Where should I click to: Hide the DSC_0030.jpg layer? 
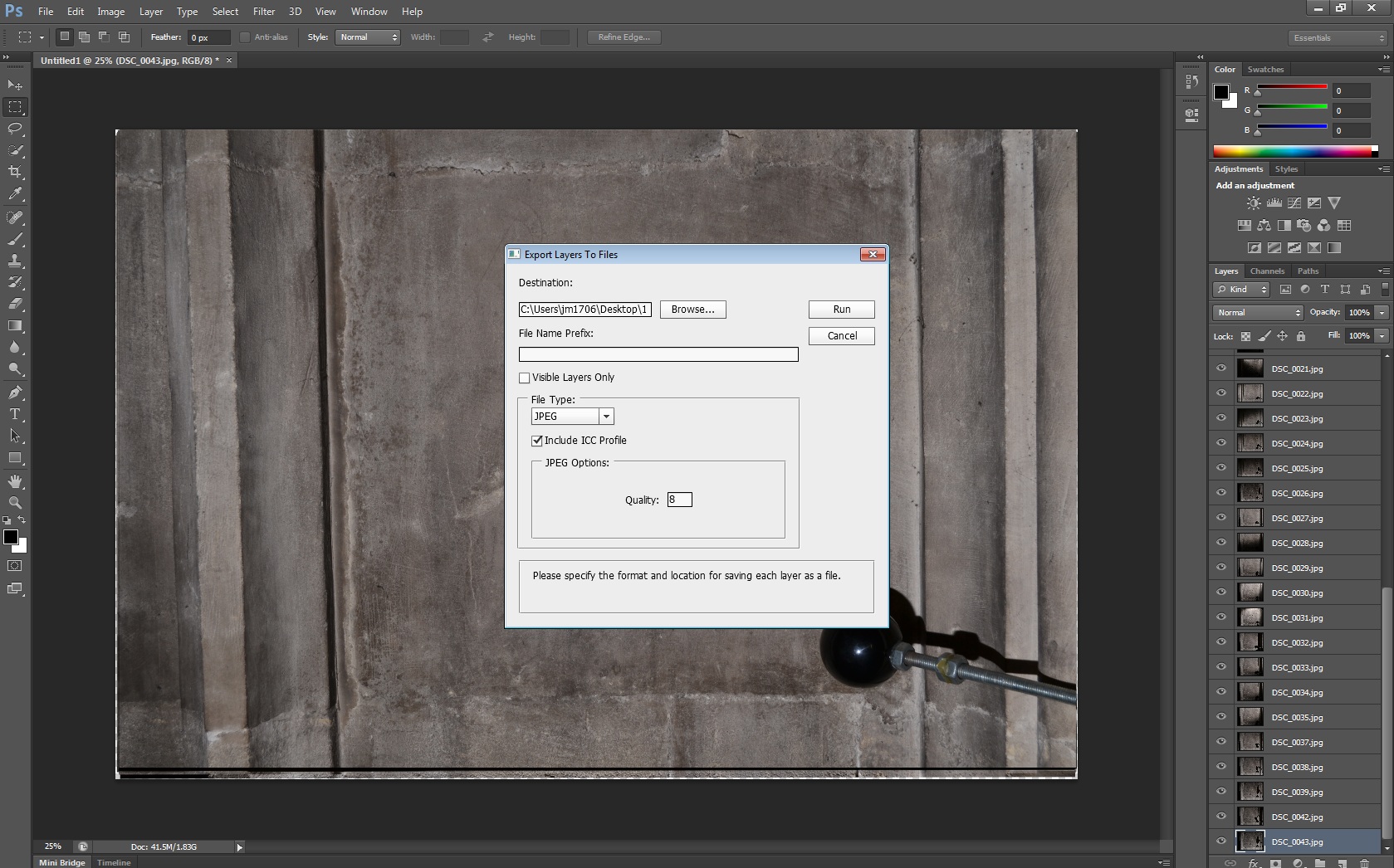[1221, 592]
